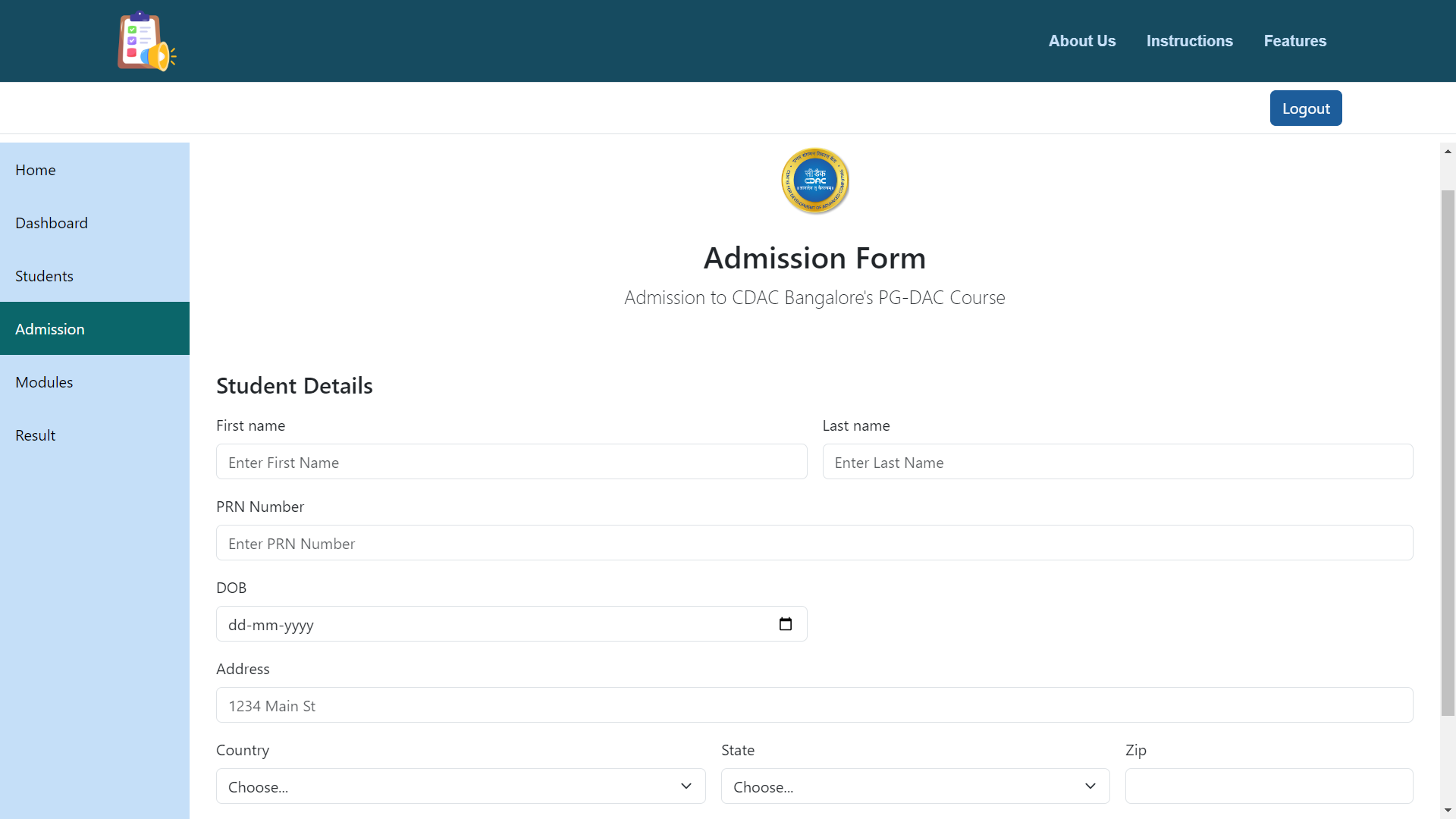Open the calendar picker on the DOB field
The image size is (1456, 819).
tap(786, 623)
